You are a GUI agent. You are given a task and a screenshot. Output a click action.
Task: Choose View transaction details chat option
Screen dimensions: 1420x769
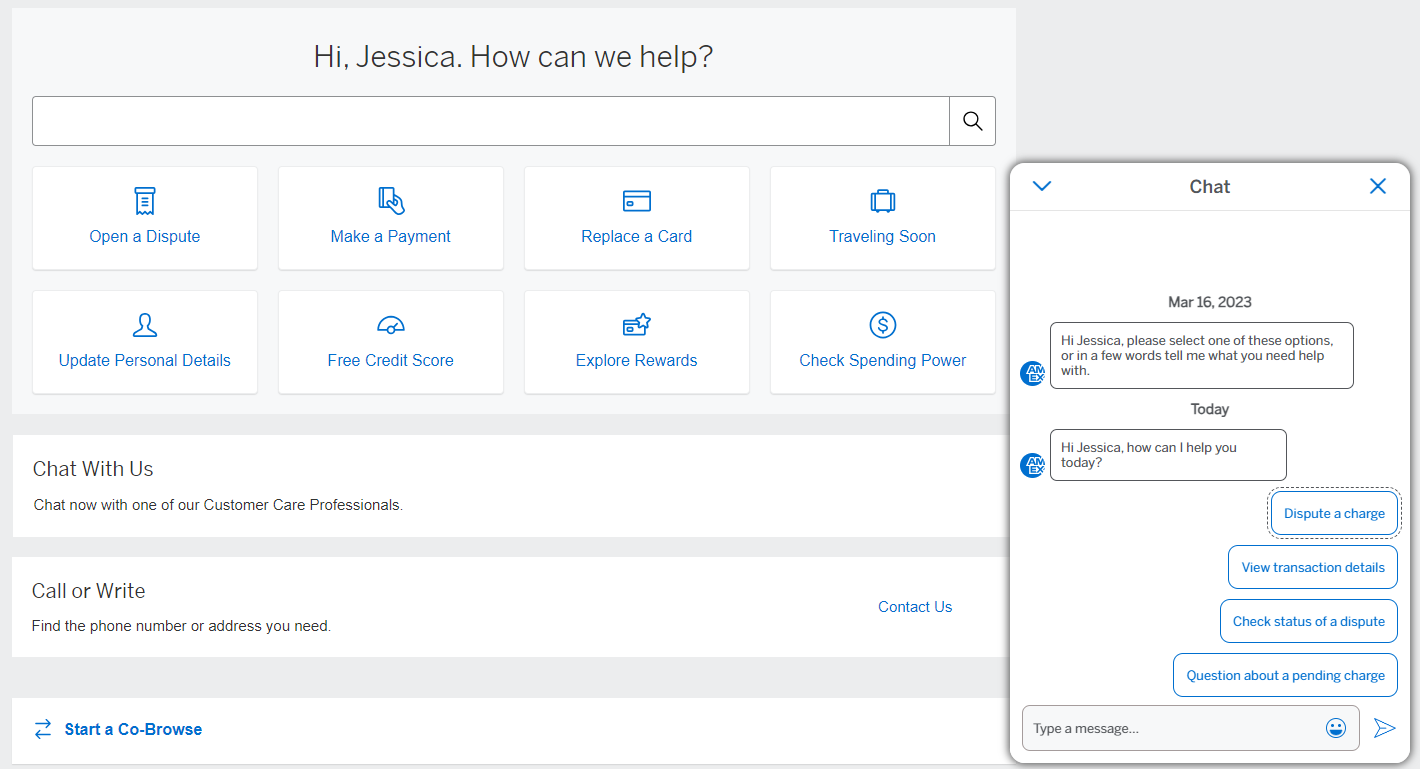coord(1313,567)
